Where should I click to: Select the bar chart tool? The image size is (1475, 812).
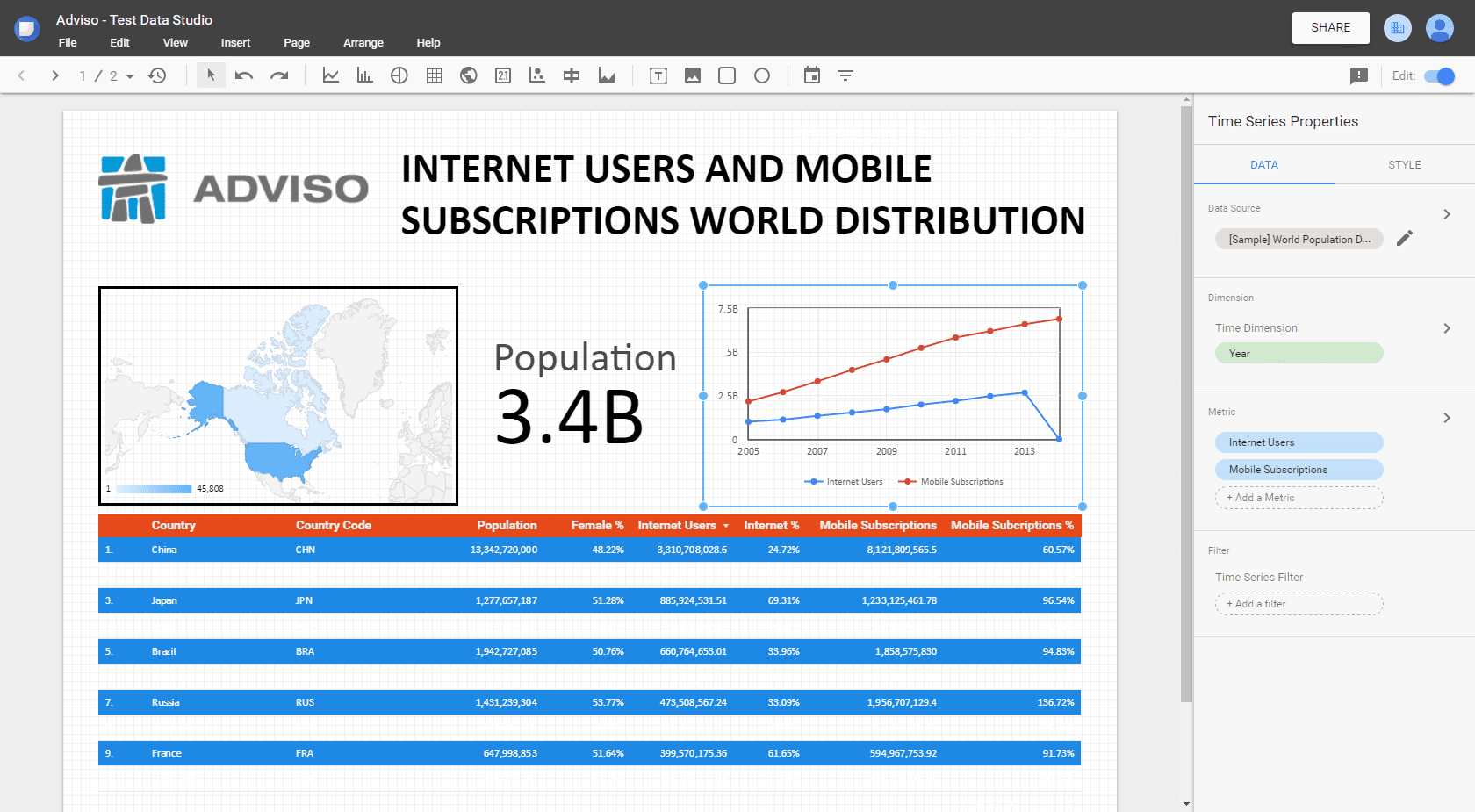364,75
